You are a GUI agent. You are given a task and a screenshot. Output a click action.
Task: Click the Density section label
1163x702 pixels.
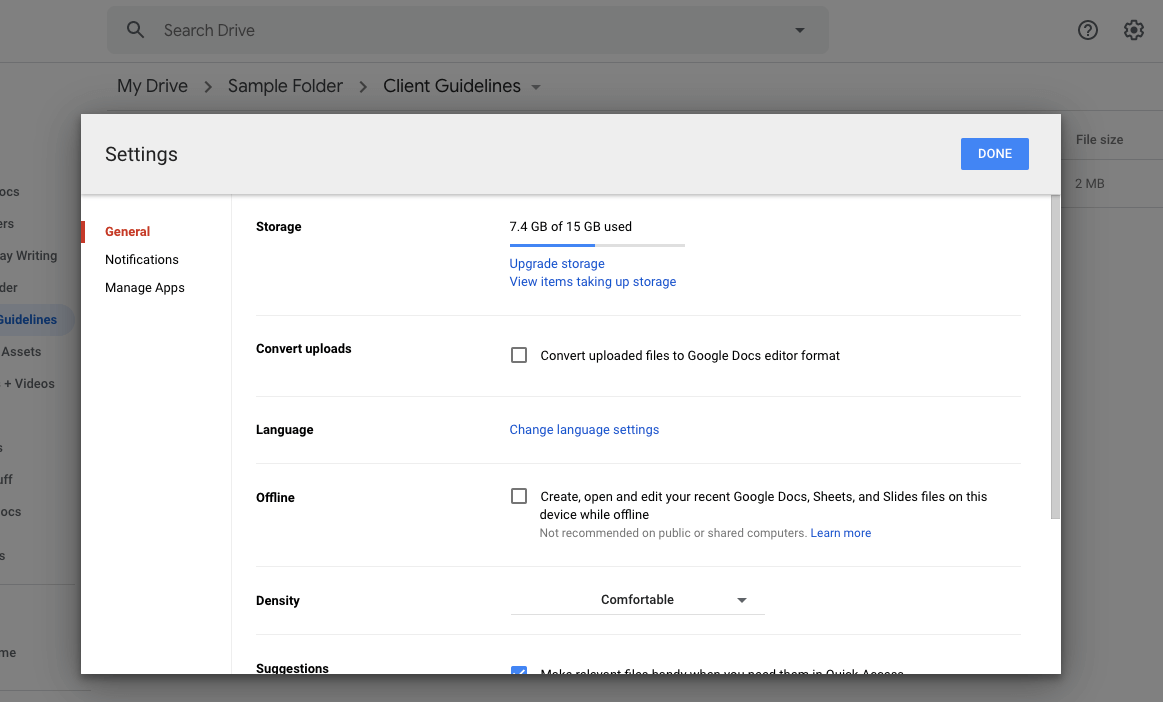pos(277,600)
